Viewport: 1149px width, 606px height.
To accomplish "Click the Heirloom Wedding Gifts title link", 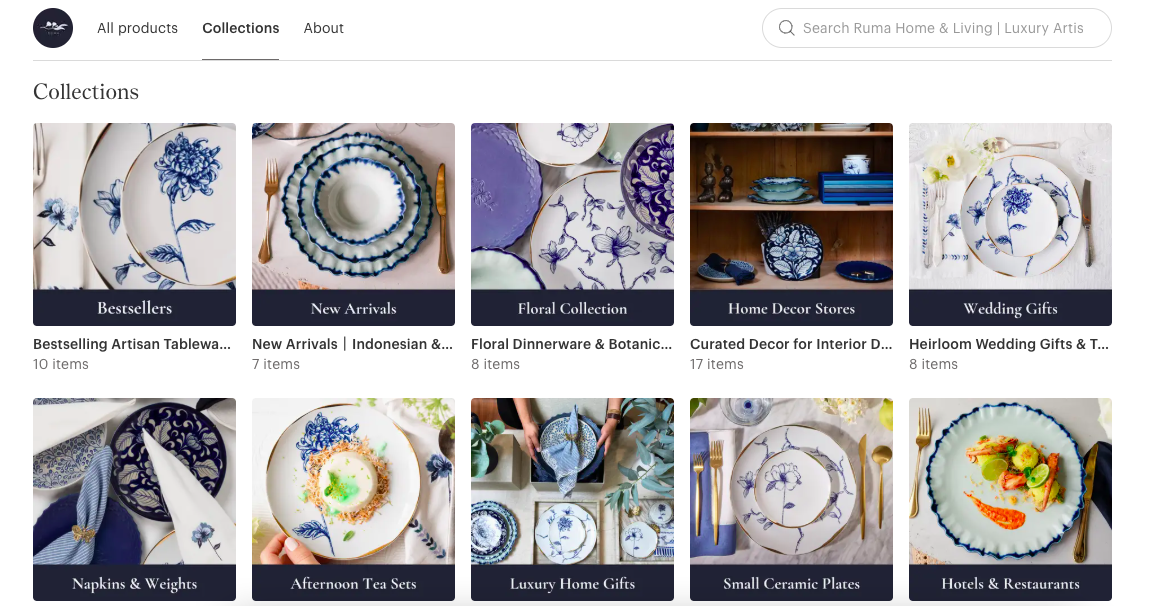I will pyautogui.click(x=1009, y=344).
